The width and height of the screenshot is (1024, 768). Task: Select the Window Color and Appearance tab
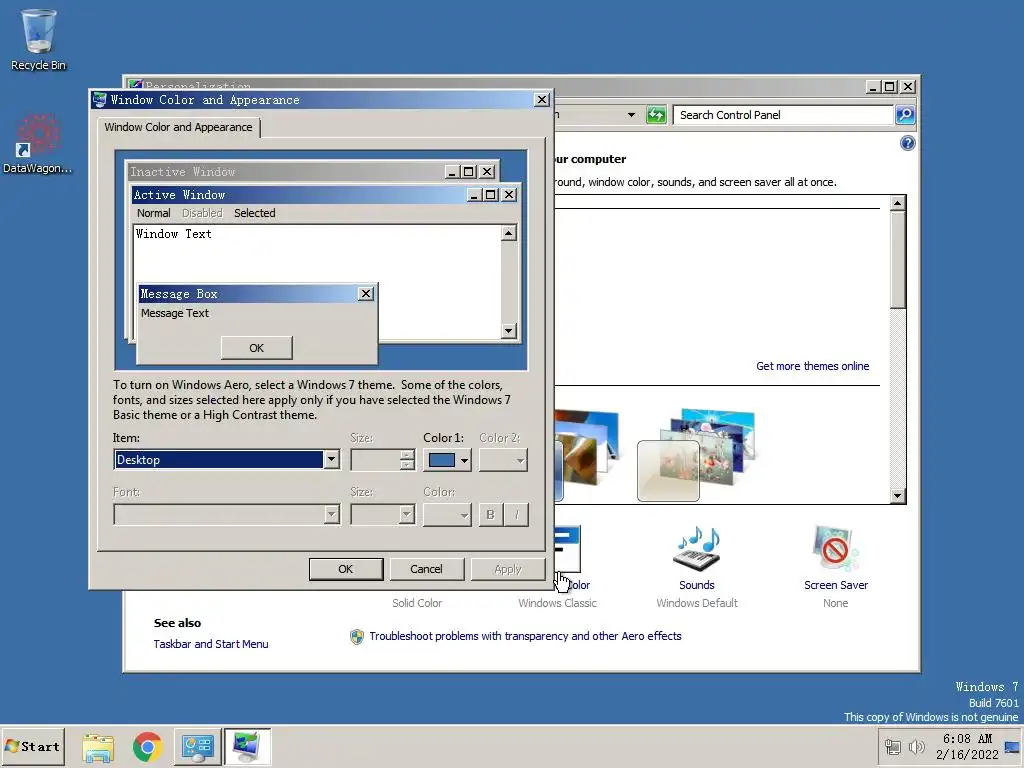tap(178, 127)
